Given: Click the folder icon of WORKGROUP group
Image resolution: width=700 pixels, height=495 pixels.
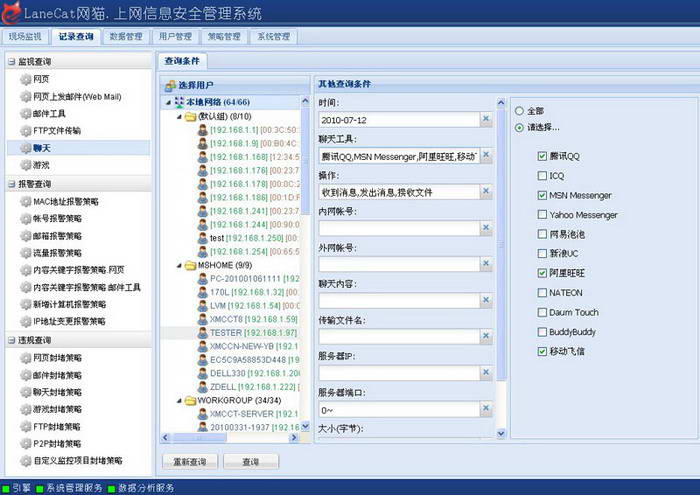Looking at the screenshot, I should click(191, 401).
